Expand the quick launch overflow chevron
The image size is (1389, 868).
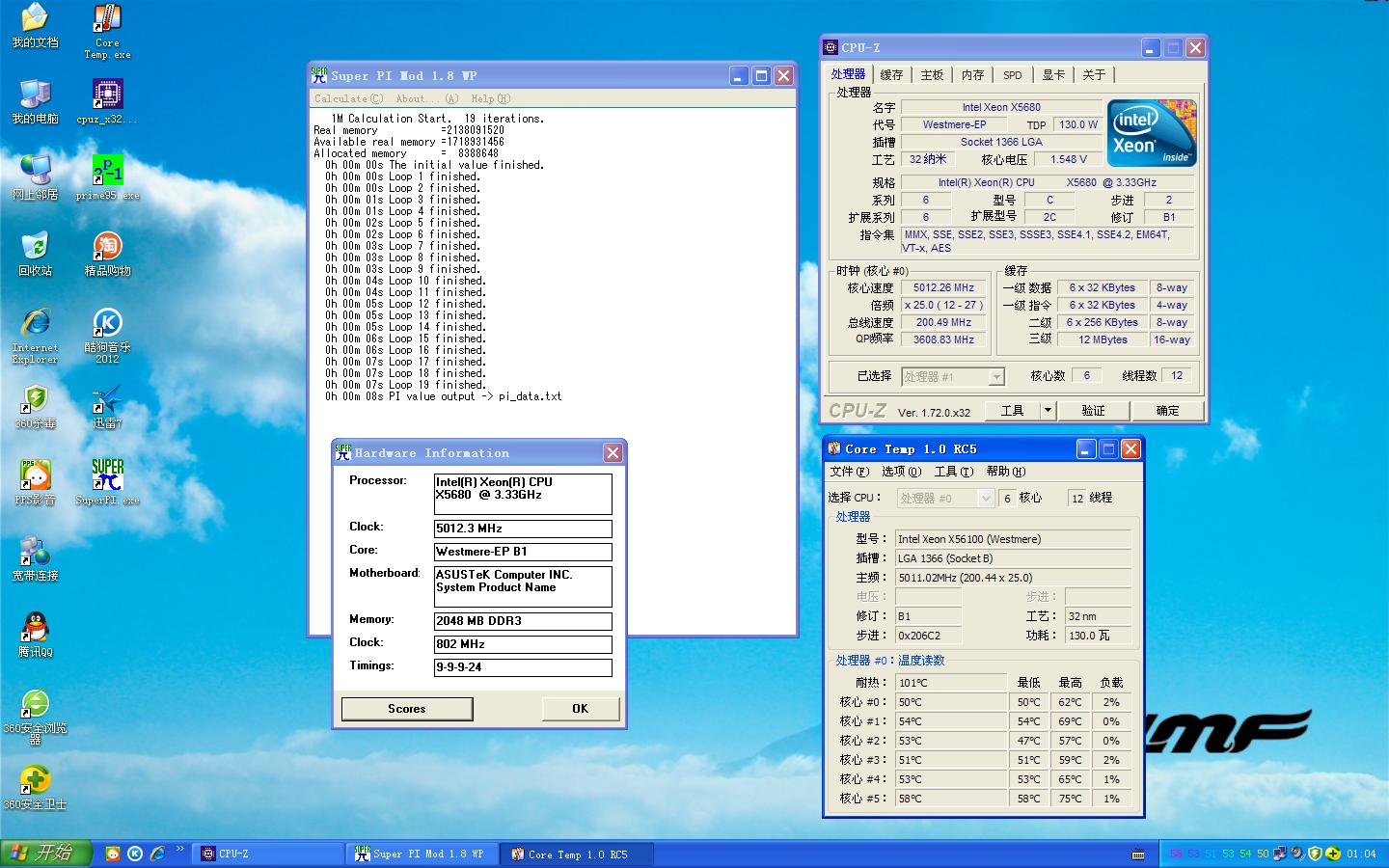[x=179, y=850]
